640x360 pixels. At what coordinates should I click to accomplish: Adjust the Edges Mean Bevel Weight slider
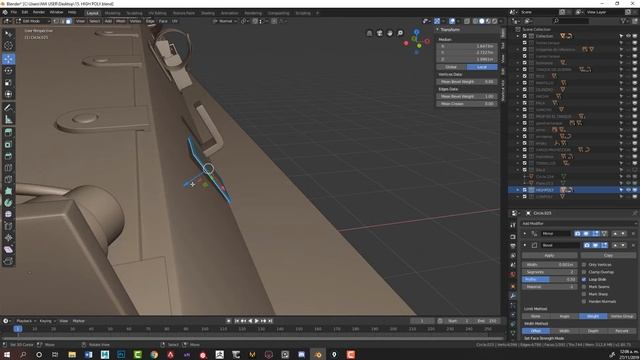tap(467, 96)
